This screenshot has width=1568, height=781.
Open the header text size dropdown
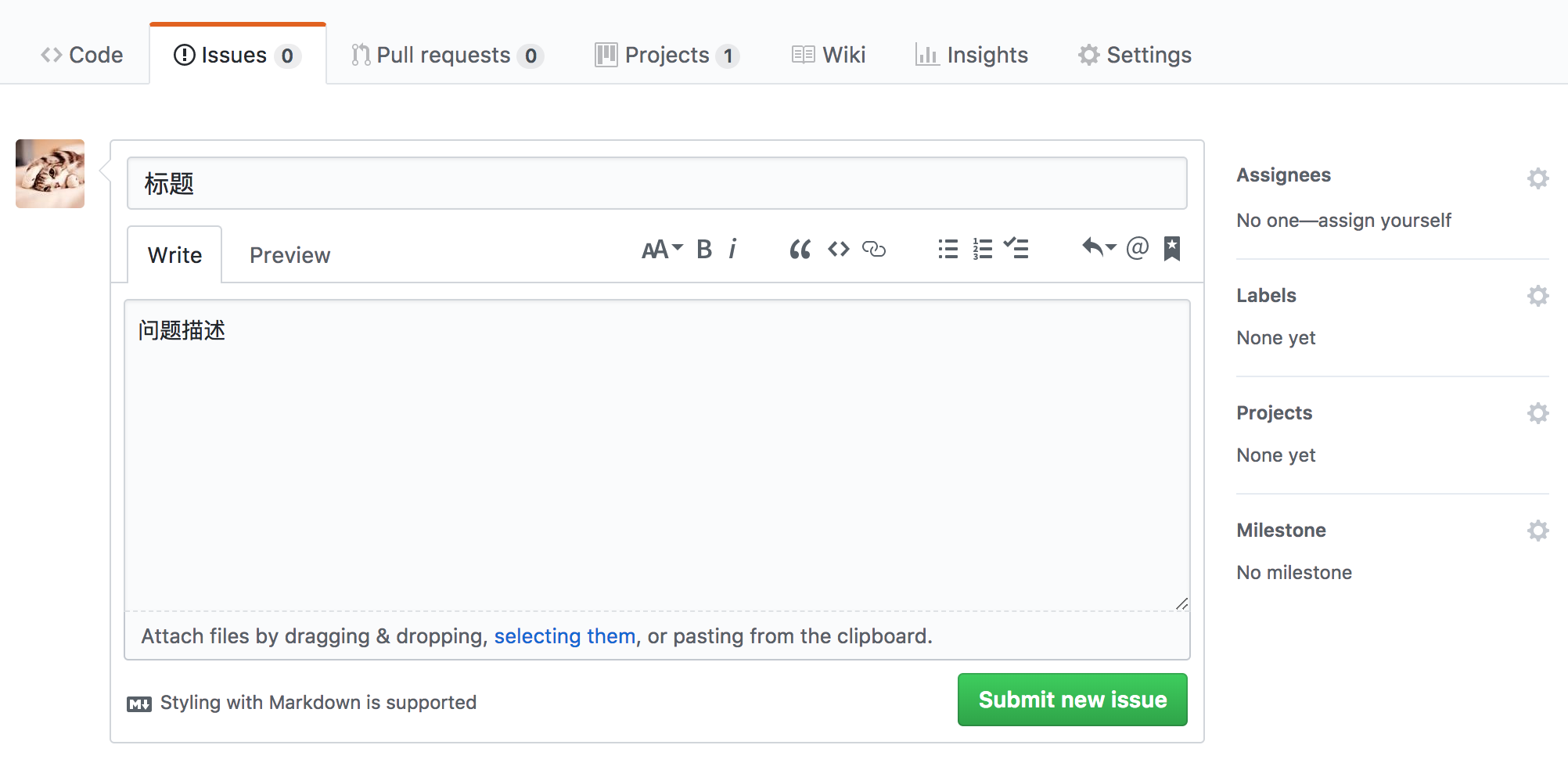coord(662,250)
